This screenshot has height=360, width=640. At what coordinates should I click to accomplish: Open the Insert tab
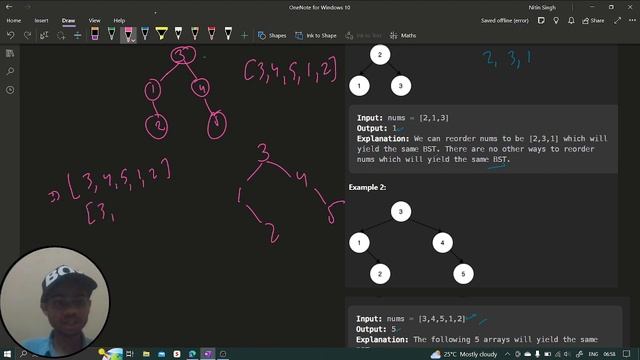41,20
